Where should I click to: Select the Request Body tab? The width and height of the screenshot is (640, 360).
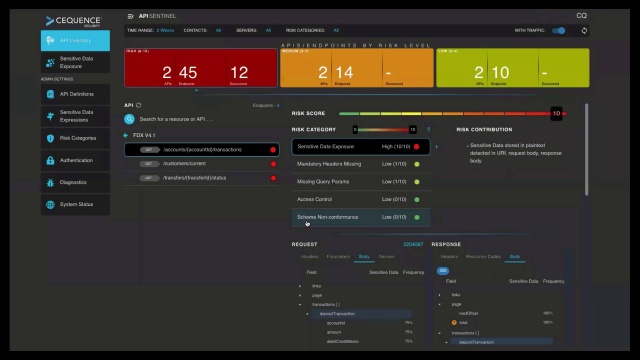coord(364,257)
